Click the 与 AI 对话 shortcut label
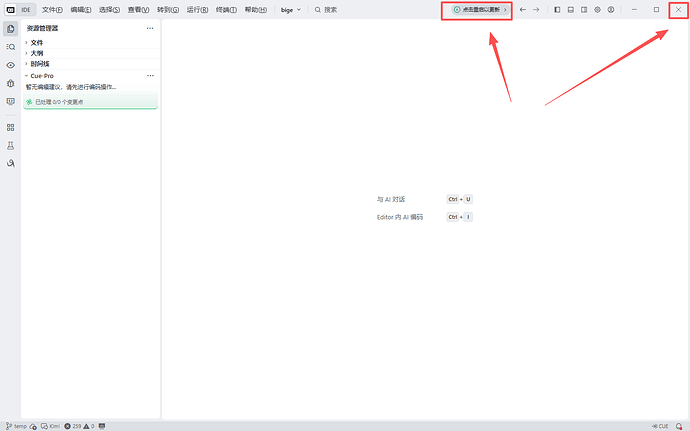This screenshot has width=690, height=431. tap(391, 199)
